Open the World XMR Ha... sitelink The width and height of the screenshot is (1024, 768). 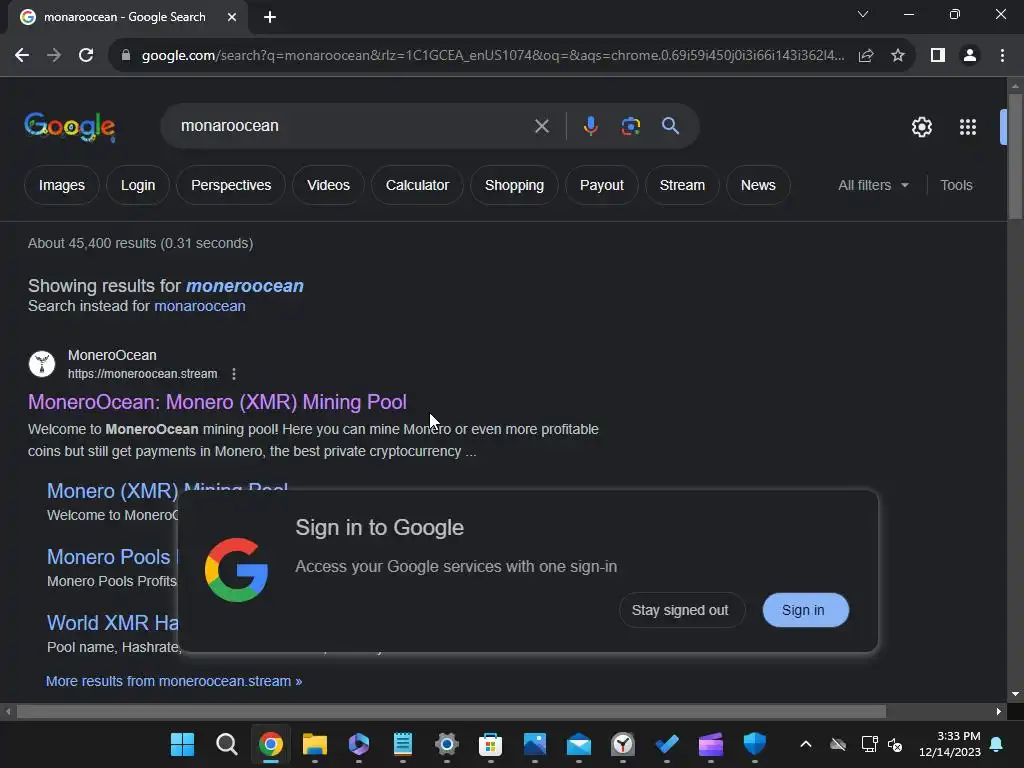pos(112,622)
